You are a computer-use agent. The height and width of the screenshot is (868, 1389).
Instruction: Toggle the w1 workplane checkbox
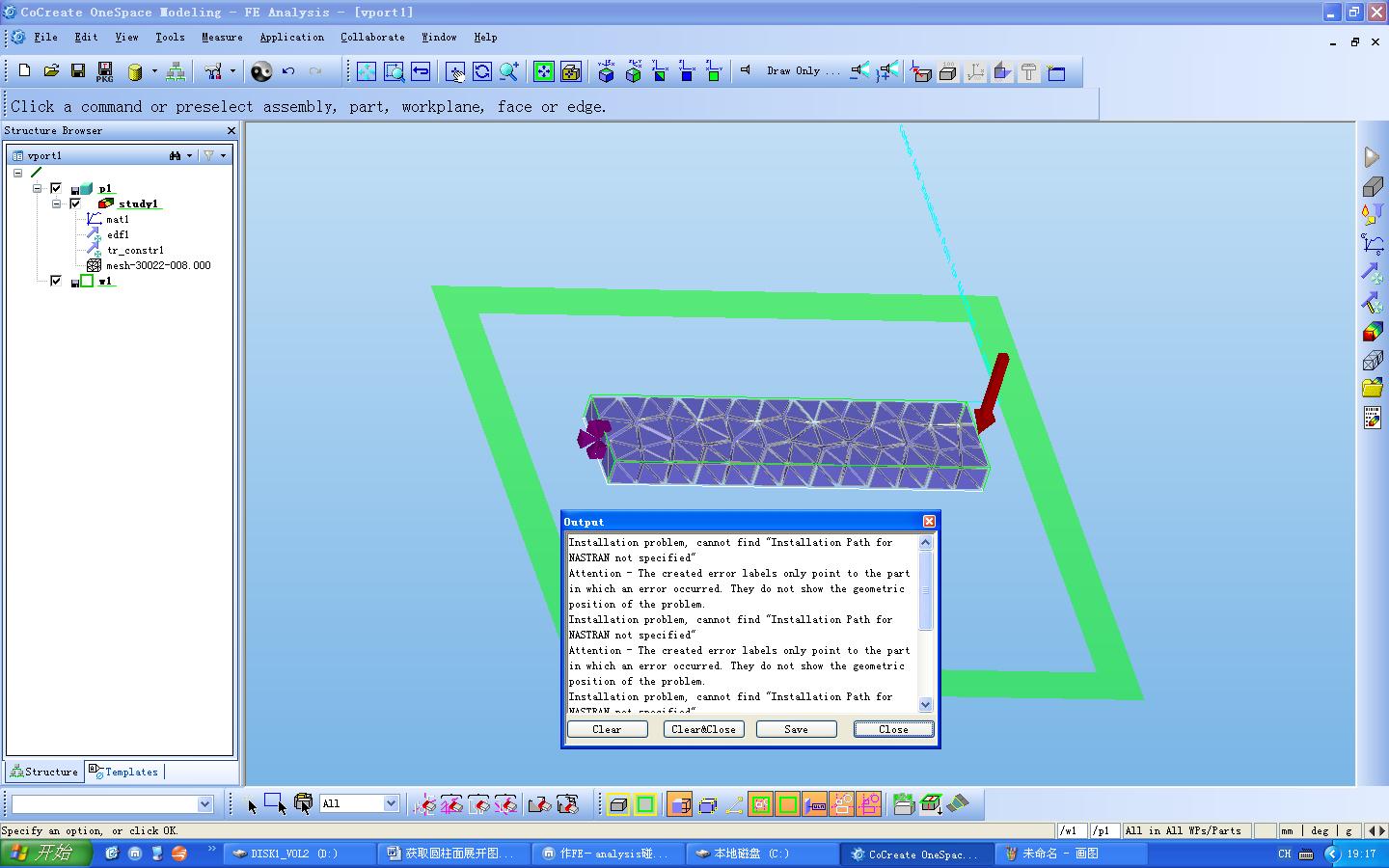(56, 281)
